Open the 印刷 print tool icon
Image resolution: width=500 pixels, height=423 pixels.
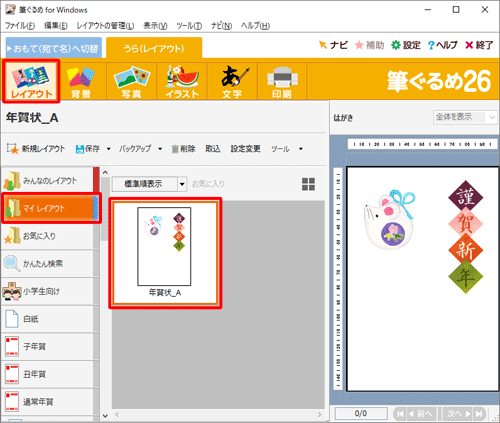282,82
